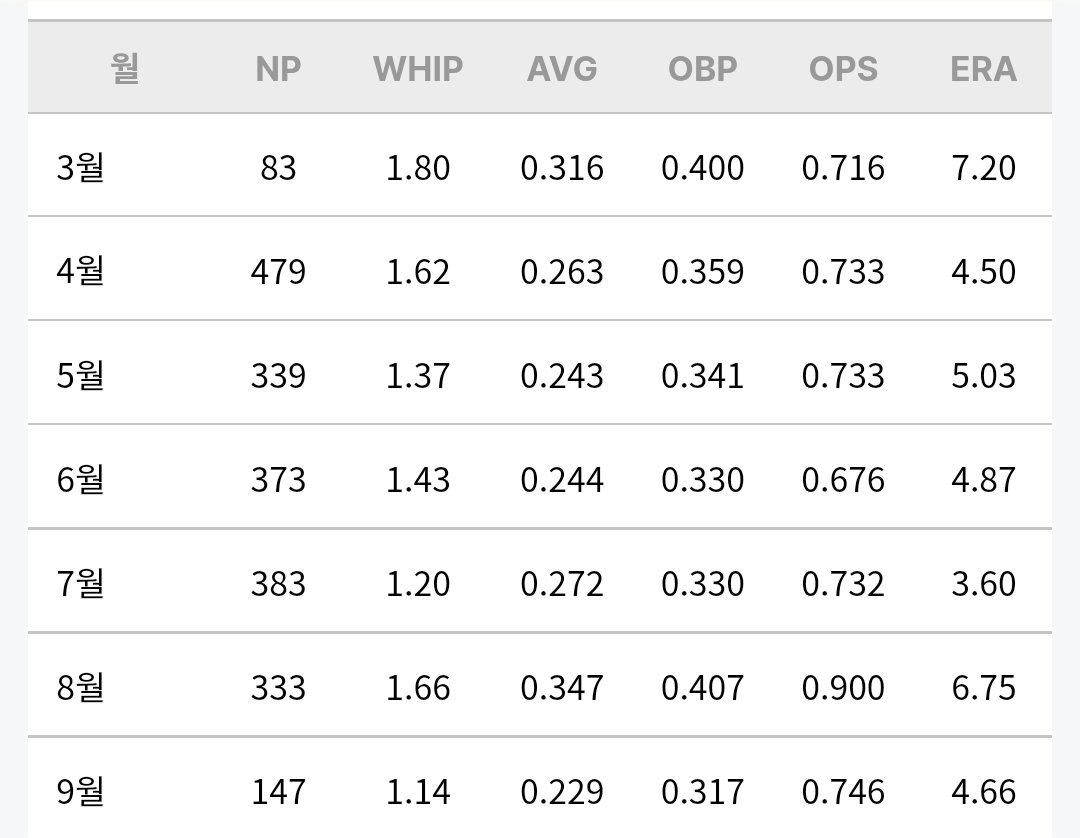The image size is (1080, 838).
Task: Sort by the ERA column header
Action: pyautogui.click(x=984, y=69)
